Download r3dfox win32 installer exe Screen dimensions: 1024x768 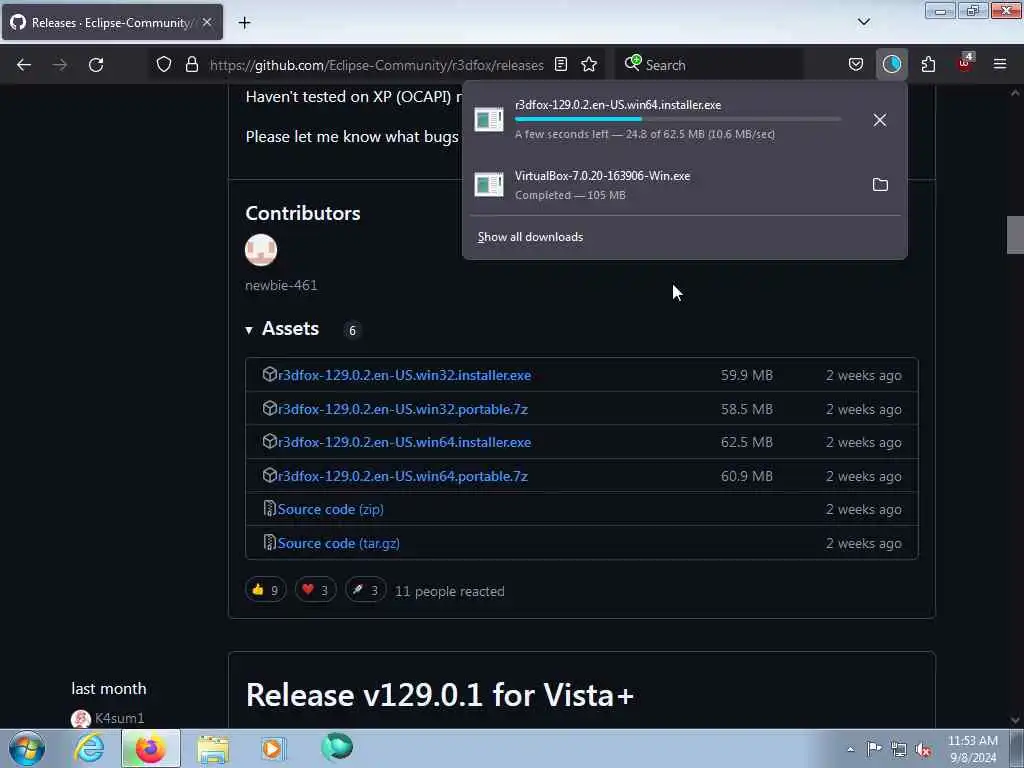[x=404, y=376]
